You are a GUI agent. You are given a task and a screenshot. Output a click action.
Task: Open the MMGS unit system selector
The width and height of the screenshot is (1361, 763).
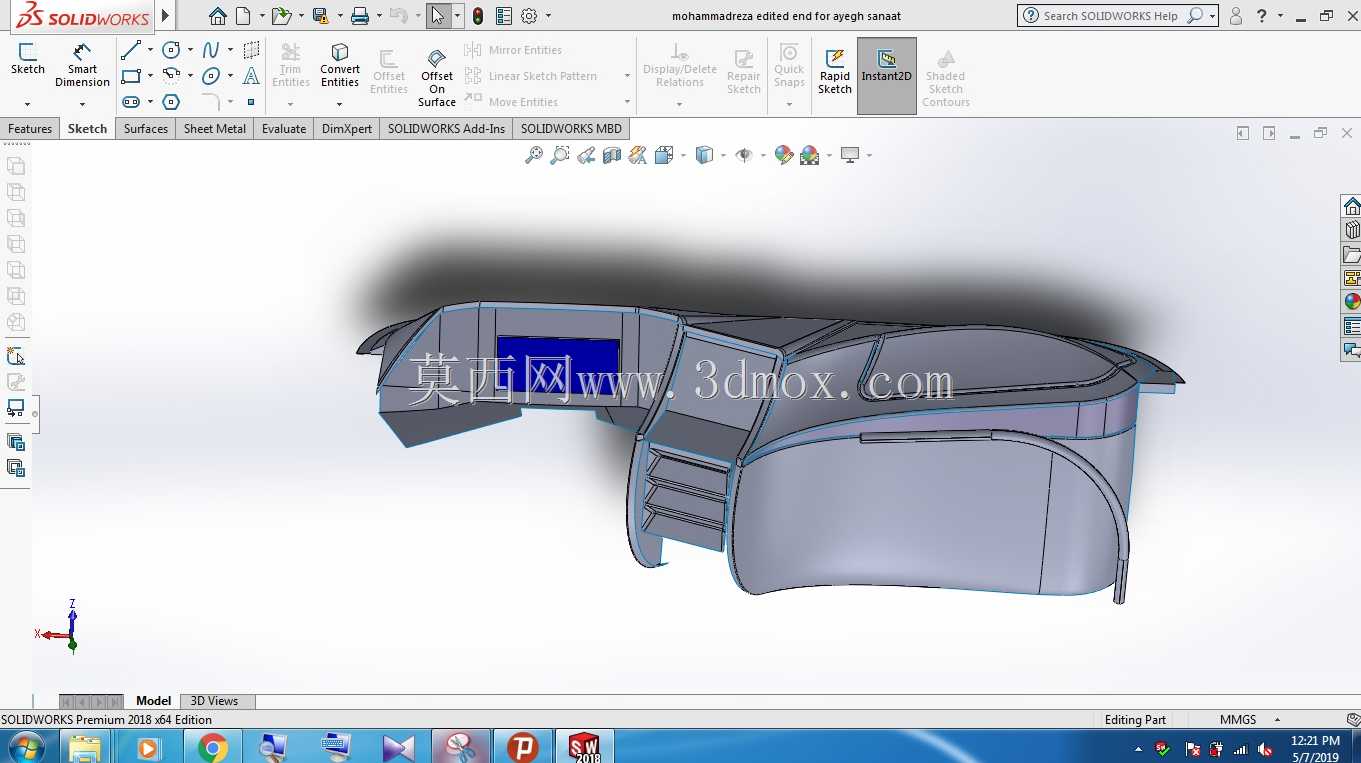tap(1250, 720)
